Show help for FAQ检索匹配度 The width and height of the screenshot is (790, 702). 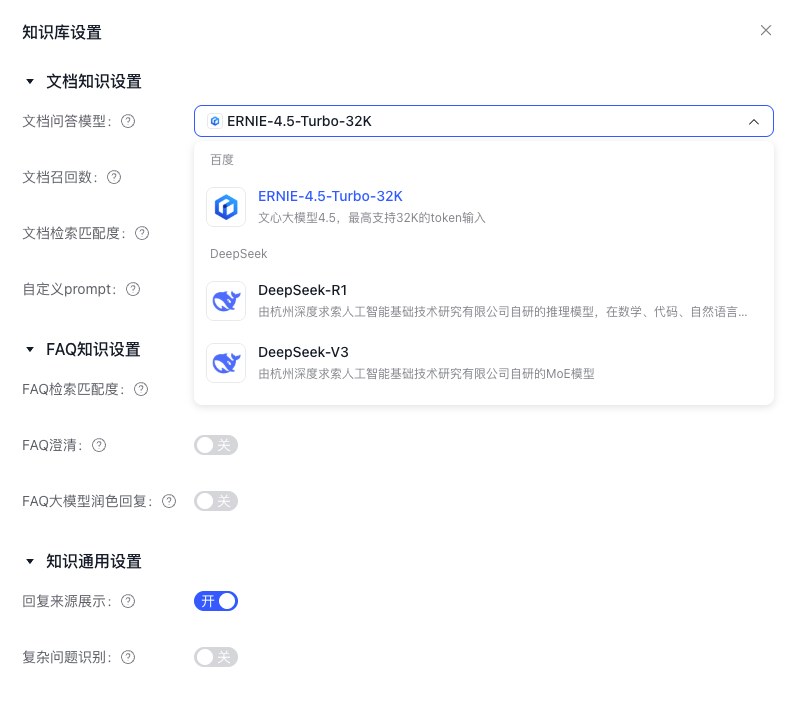pos(141,389)
